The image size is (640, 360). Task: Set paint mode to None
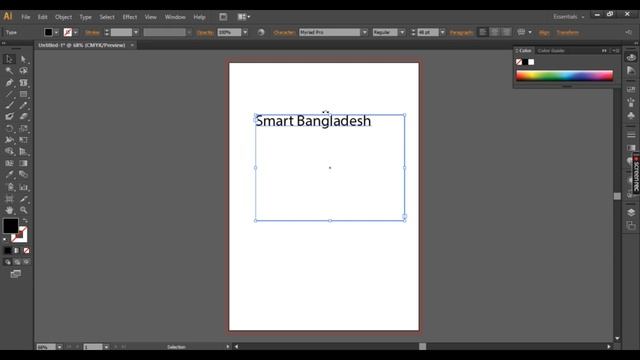coord(26,251)
